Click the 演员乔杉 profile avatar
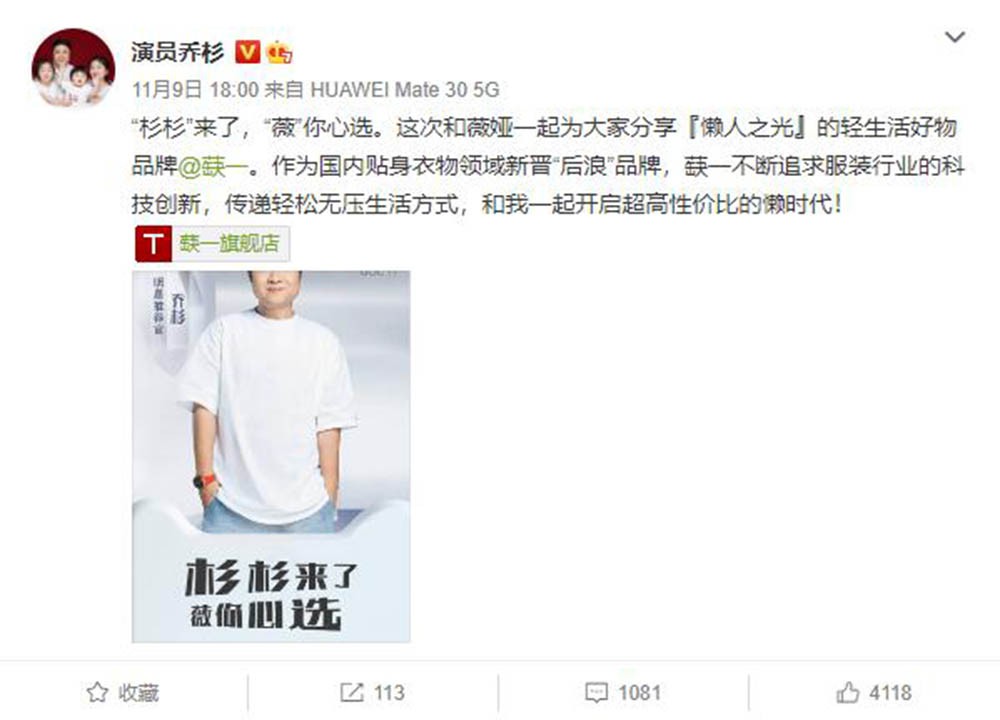 (73, 68)
